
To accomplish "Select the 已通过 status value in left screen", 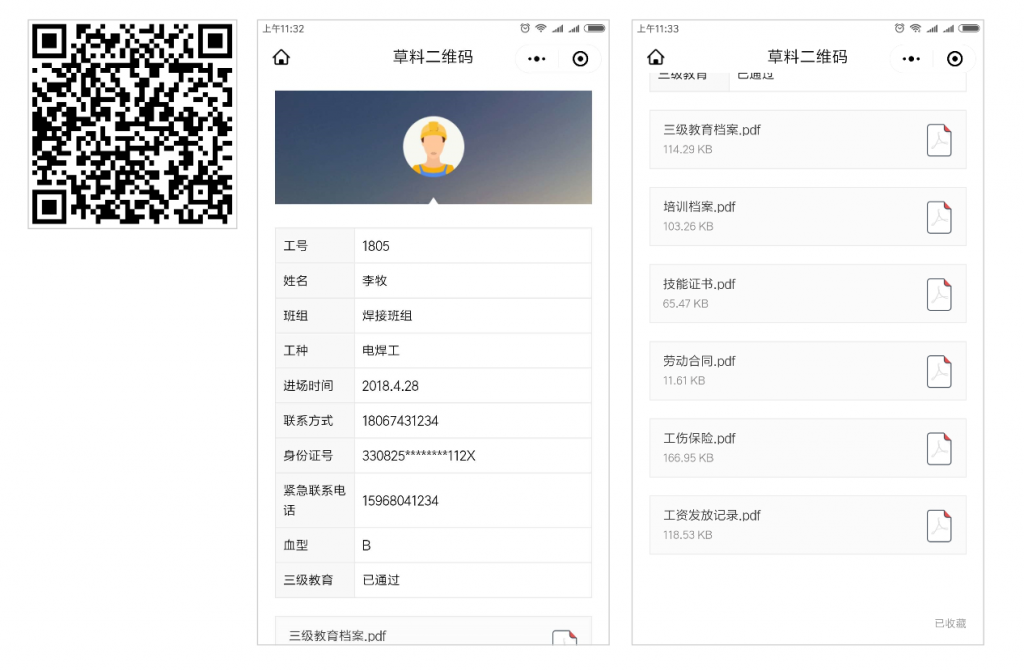I will click(x=381, y=580).
